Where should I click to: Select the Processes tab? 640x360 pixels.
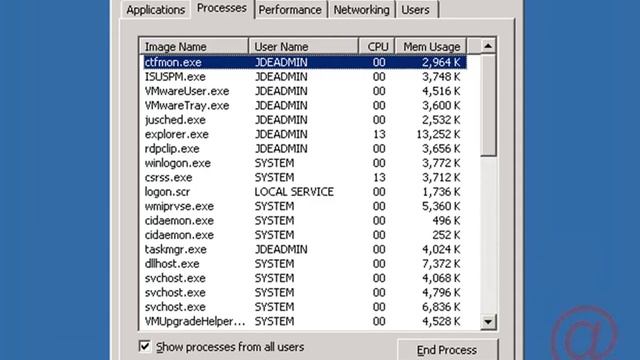point(222,9)
